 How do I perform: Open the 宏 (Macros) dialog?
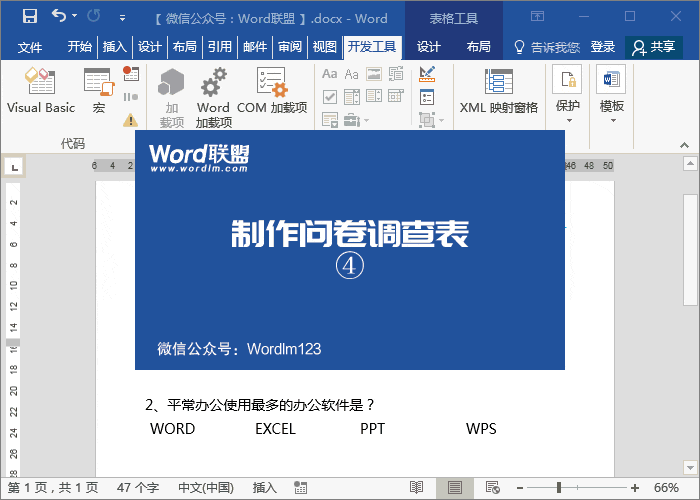tap(99, 91)
